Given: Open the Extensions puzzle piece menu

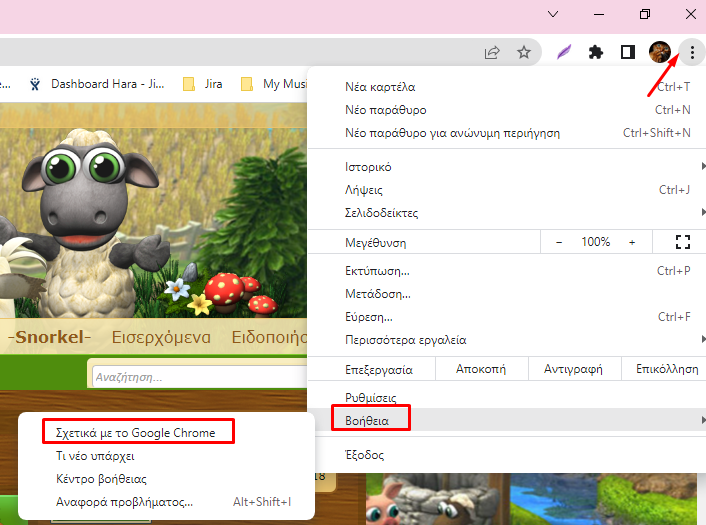Looking at the screenshot, I should click(x=595, y=52).
